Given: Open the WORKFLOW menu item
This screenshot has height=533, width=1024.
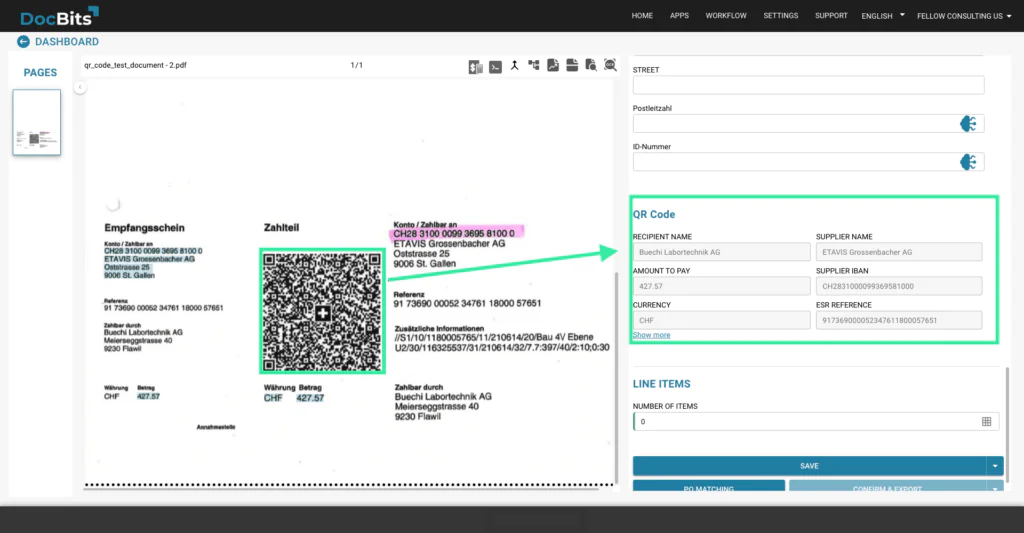Looking at the screenshot, I should click(726, 16).
